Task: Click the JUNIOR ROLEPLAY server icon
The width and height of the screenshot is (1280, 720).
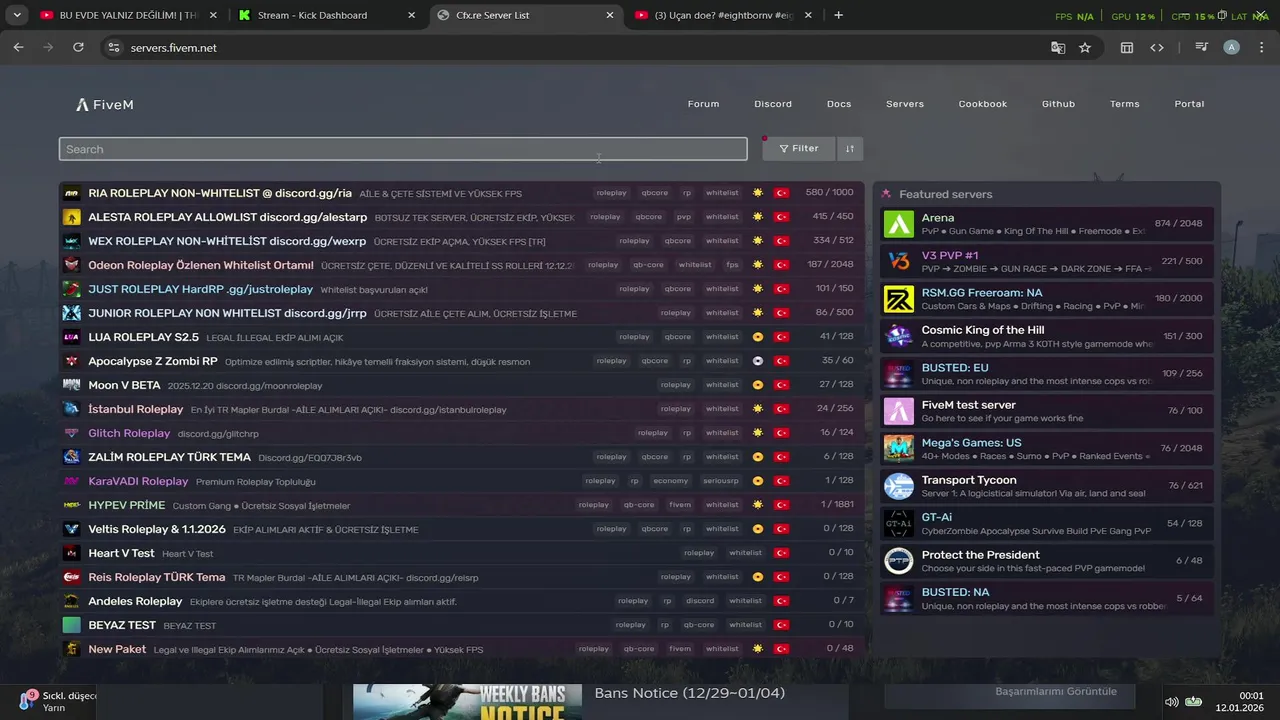Action: [x=72, y=313]
